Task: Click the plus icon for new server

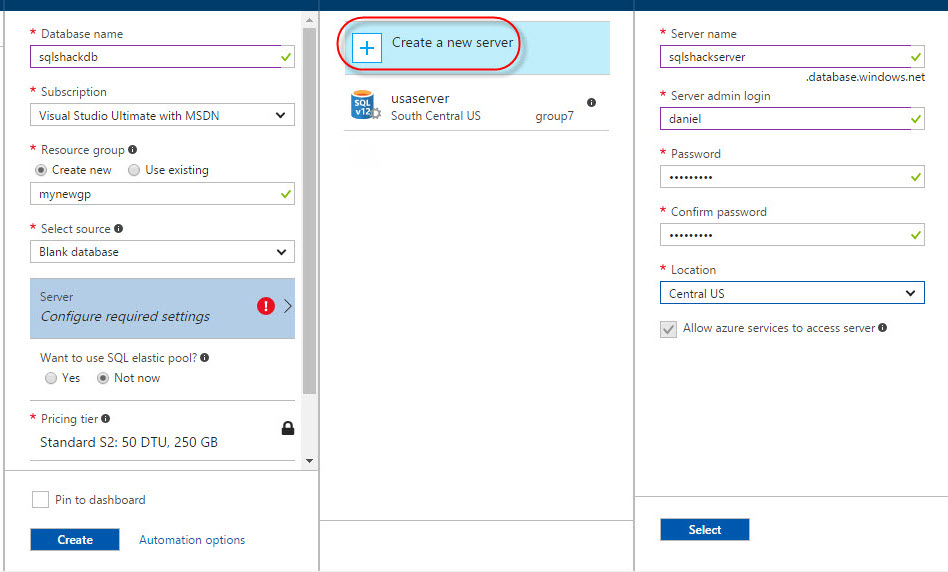Action: point(367,48)
